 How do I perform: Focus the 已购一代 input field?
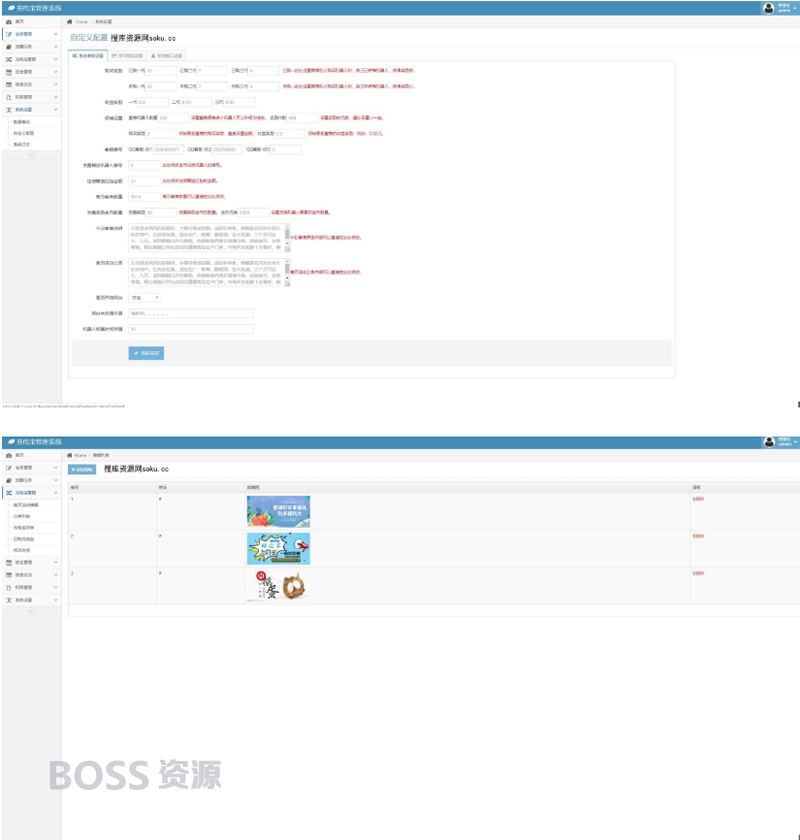tap(161, 70)
